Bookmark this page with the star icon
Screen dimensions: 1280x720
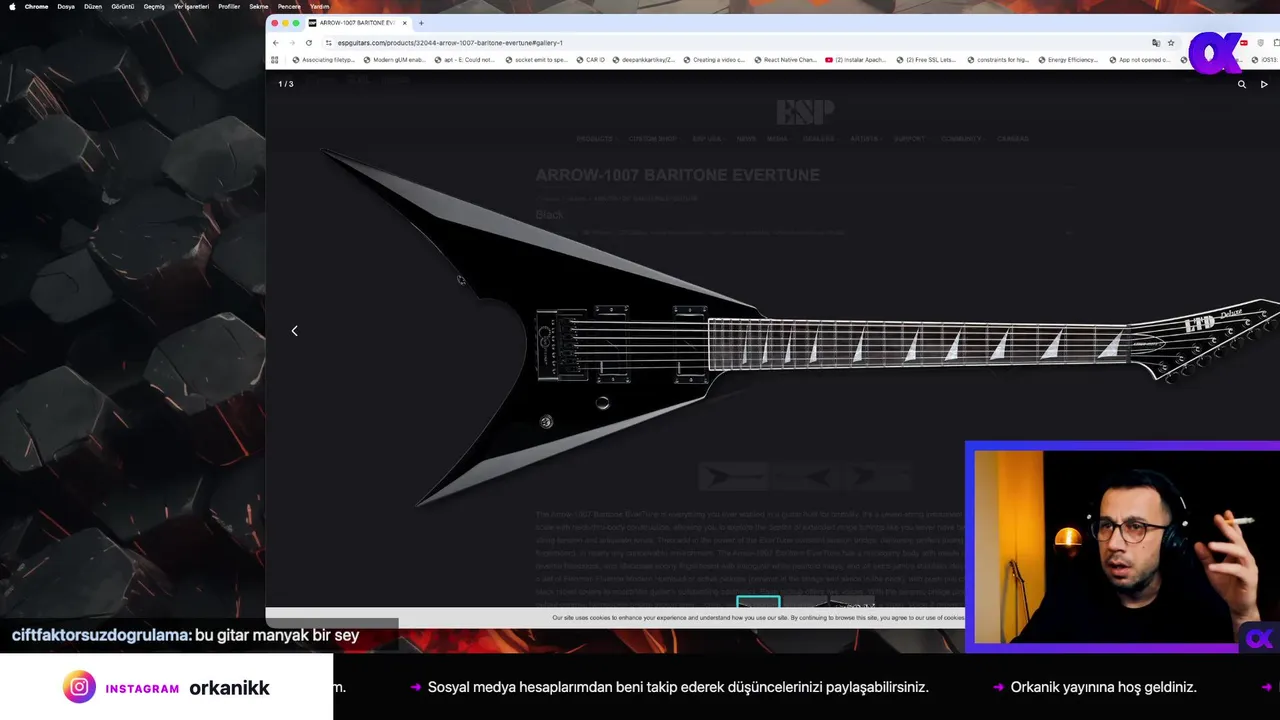[x=1171, y=43]
